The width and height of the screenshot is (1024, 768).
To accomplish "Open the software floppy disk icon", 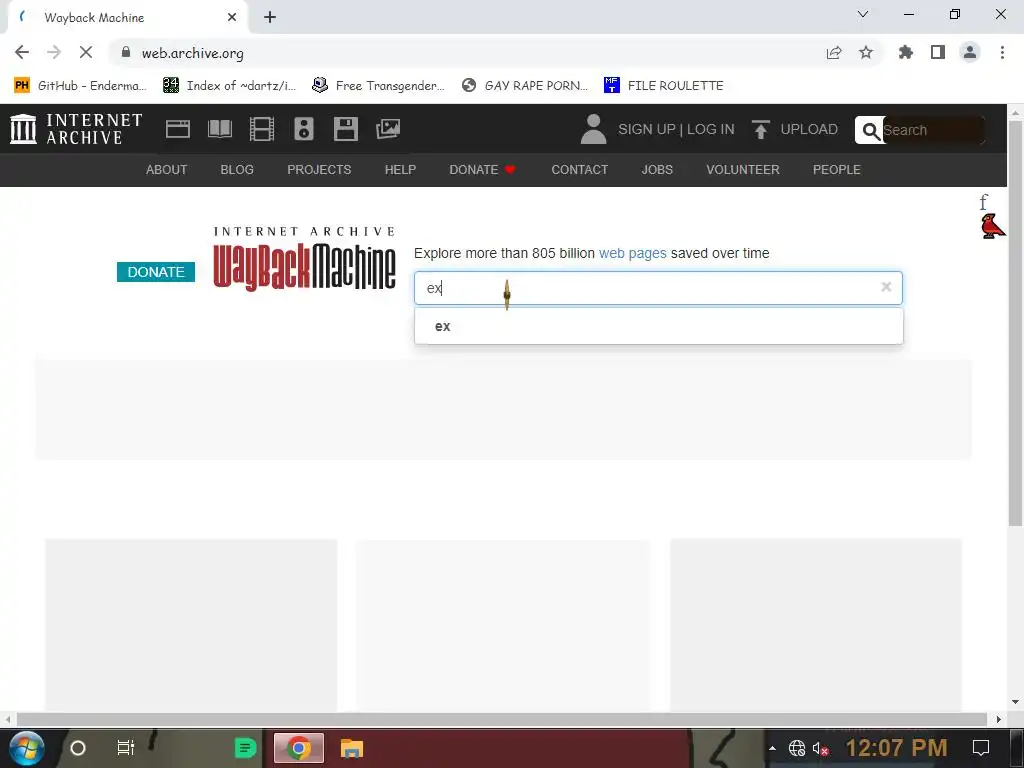I will coord(345,129).
